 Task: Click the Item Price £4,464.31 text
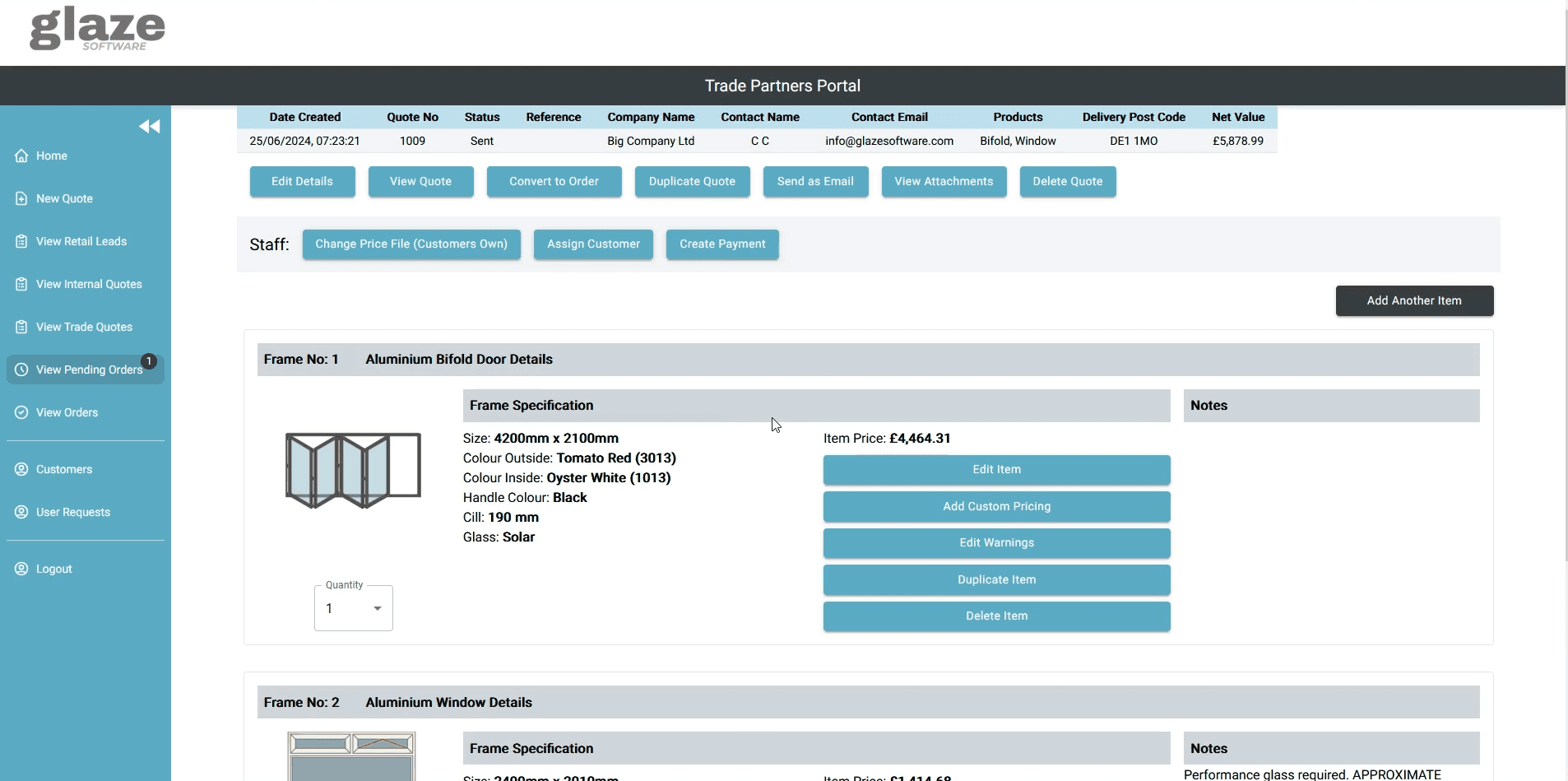coord(887,439)
